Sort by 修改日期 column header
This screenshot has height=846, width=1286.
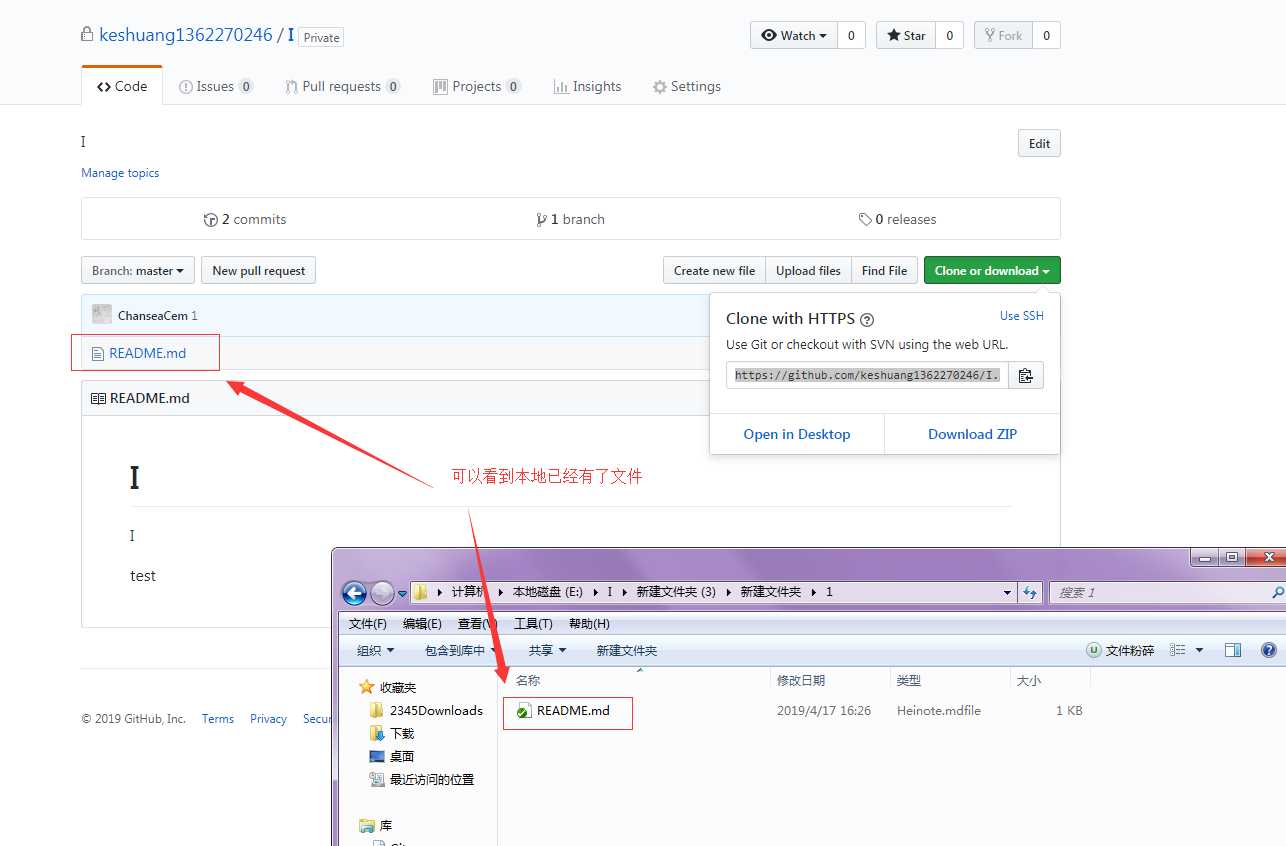point(801,680)
